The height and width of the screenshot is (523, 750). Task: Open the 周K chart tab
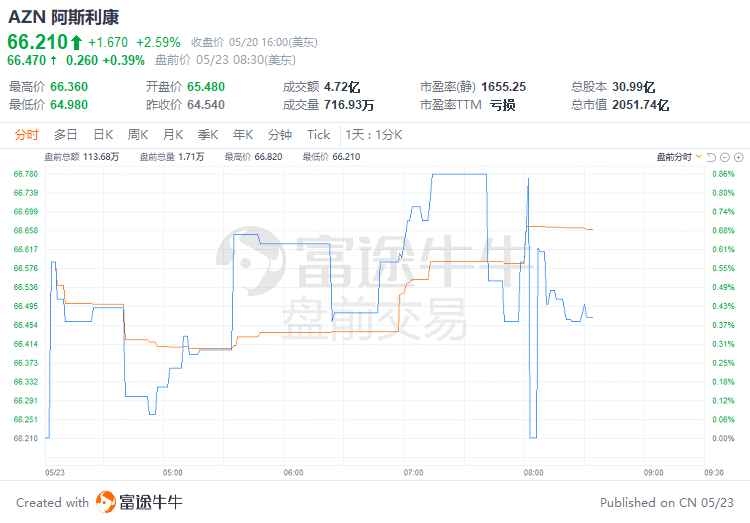point(138,135)
